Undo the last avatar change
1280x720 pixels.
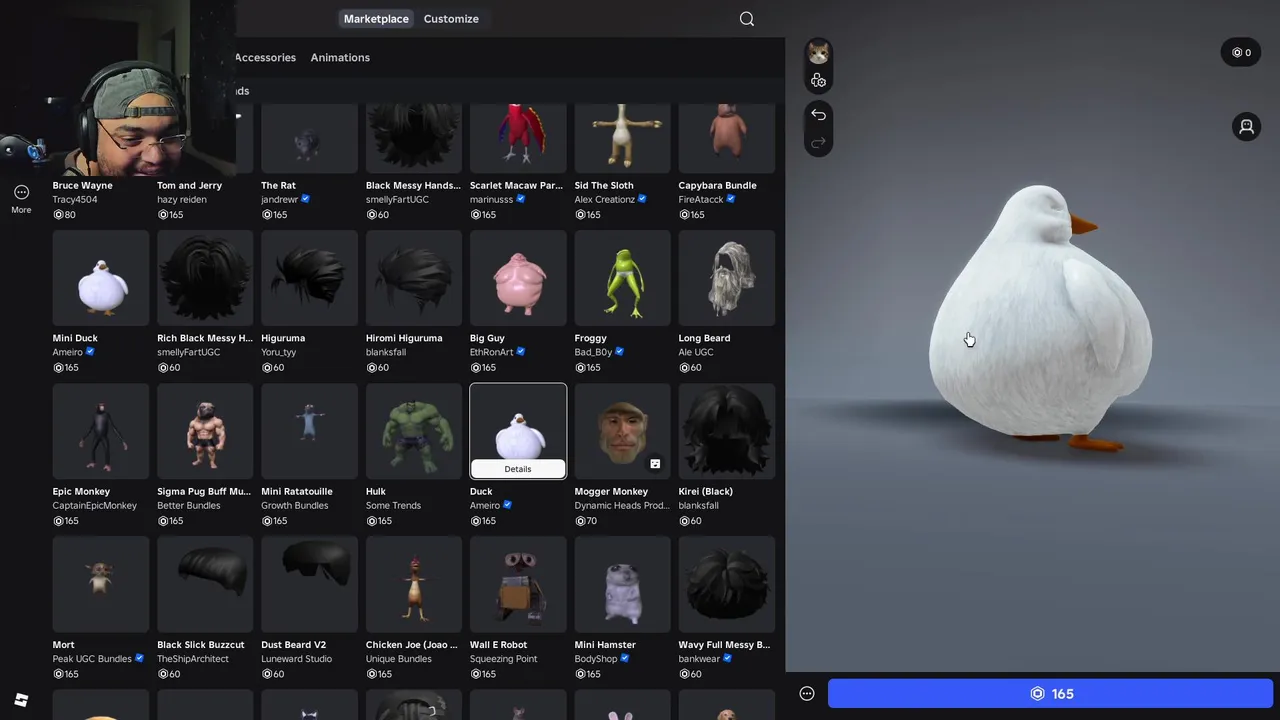(818, 114)
